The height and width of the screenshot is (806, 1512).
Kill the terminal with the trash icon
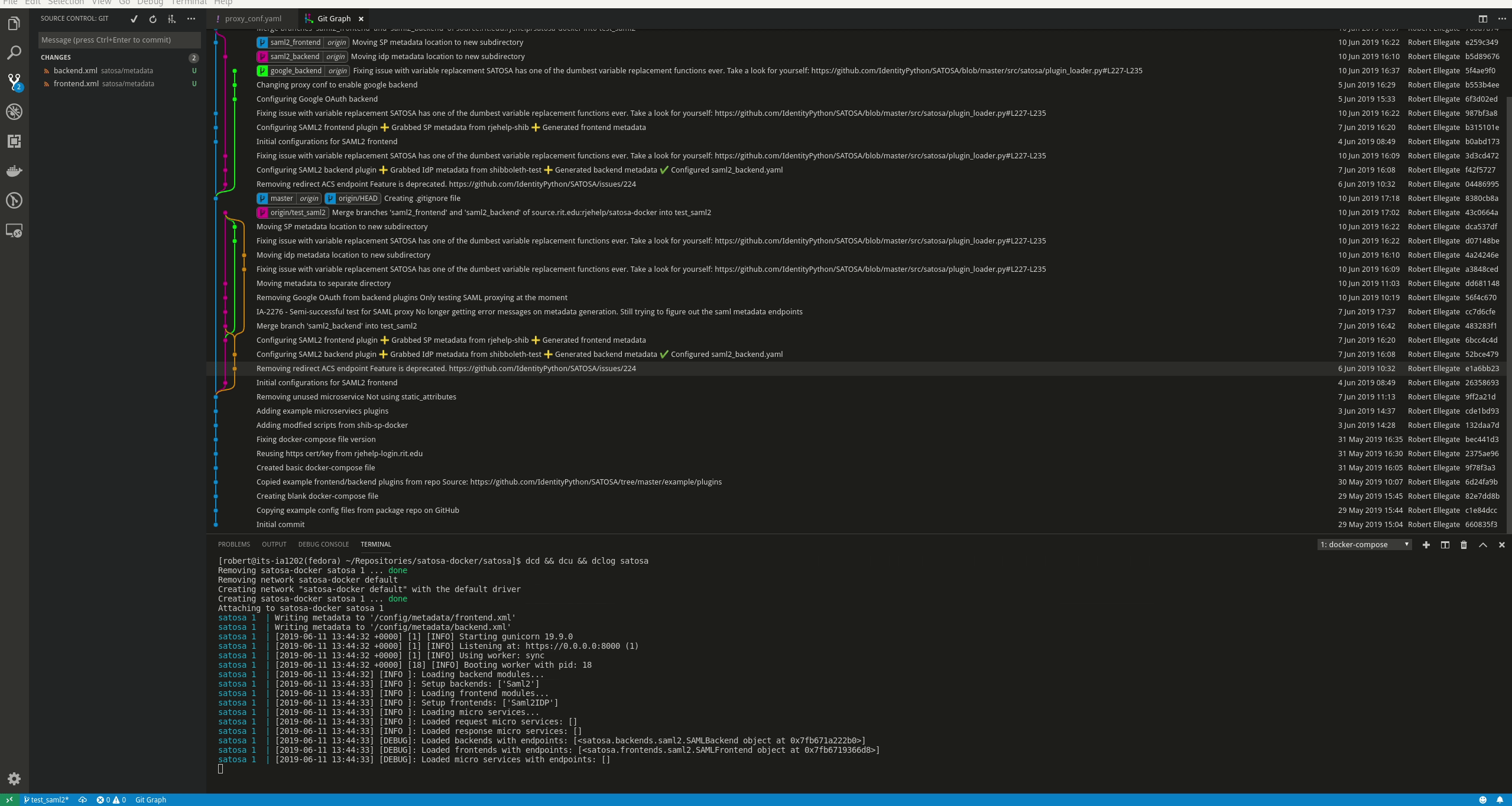click(x=1464, y=544)
